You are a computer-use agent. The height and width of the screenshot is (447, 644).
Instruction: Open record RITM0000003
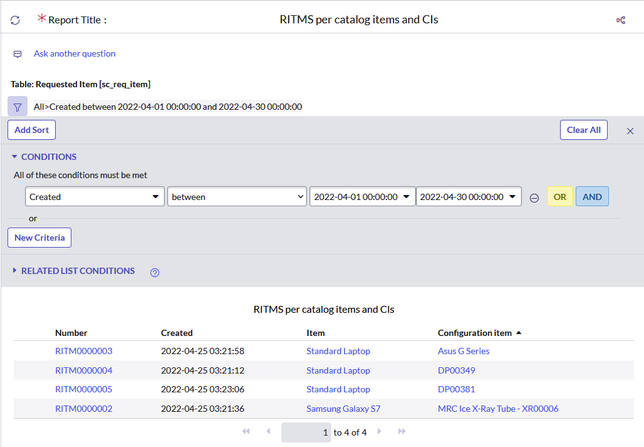84,351
